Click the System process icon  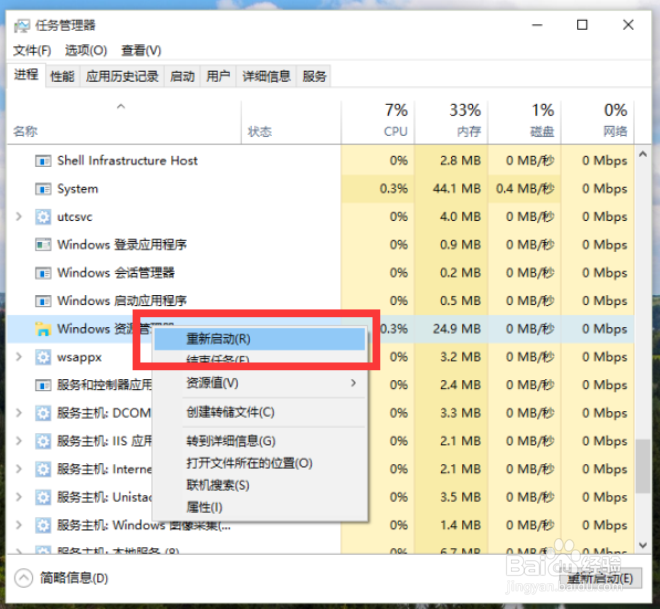click(43, 189)
